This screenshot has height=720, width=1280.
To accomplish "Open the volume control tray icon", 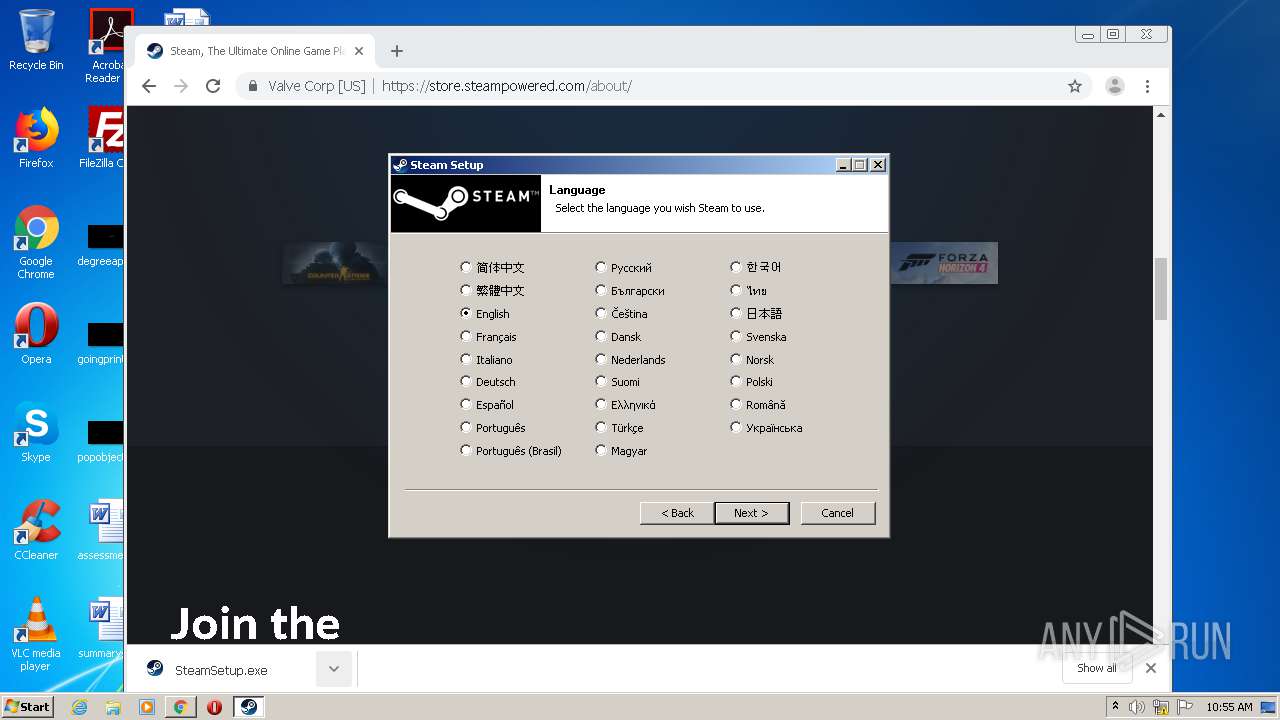I will point(1137,707).
